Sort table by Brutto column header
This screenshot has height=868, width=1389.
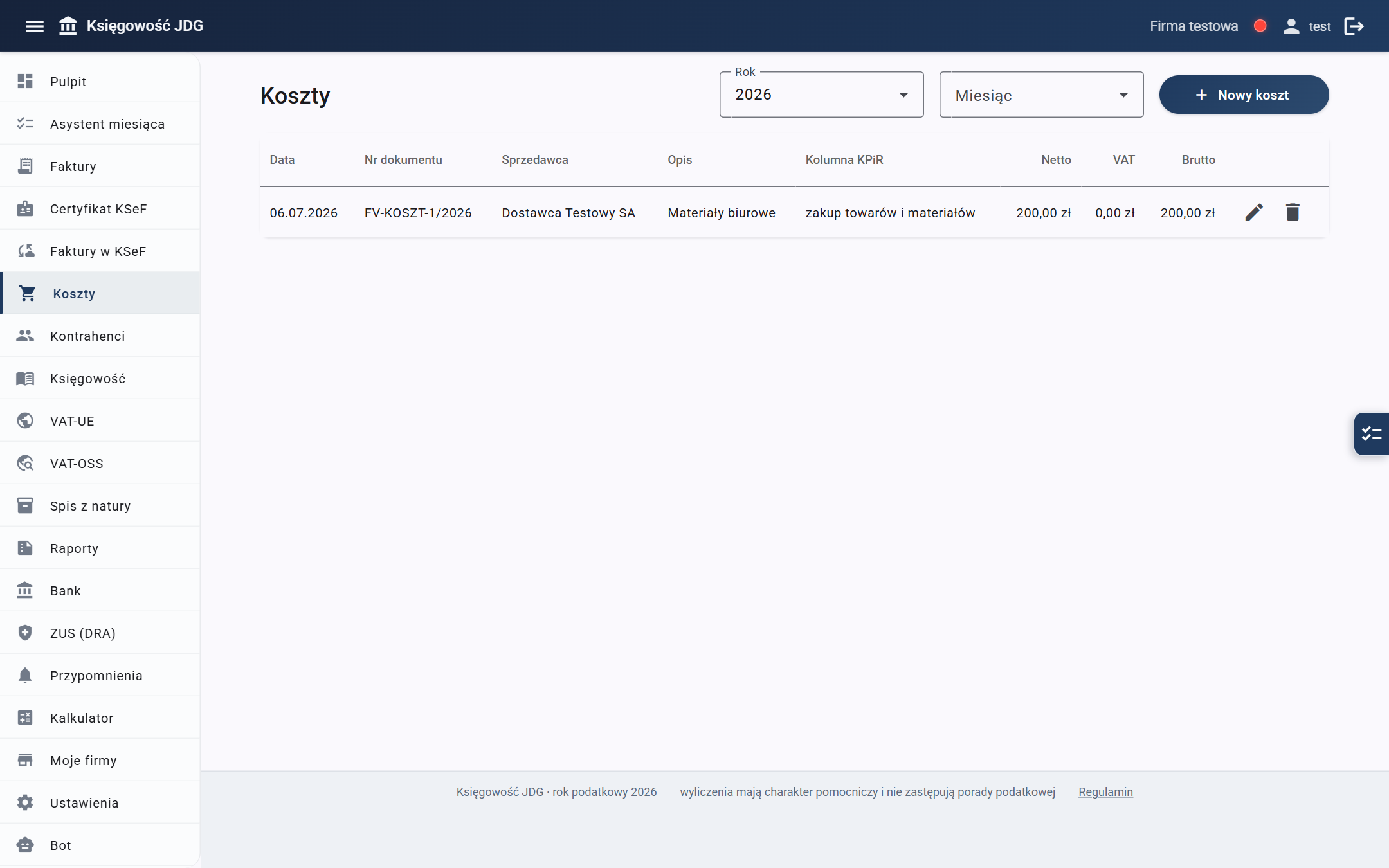point(1198,159)
